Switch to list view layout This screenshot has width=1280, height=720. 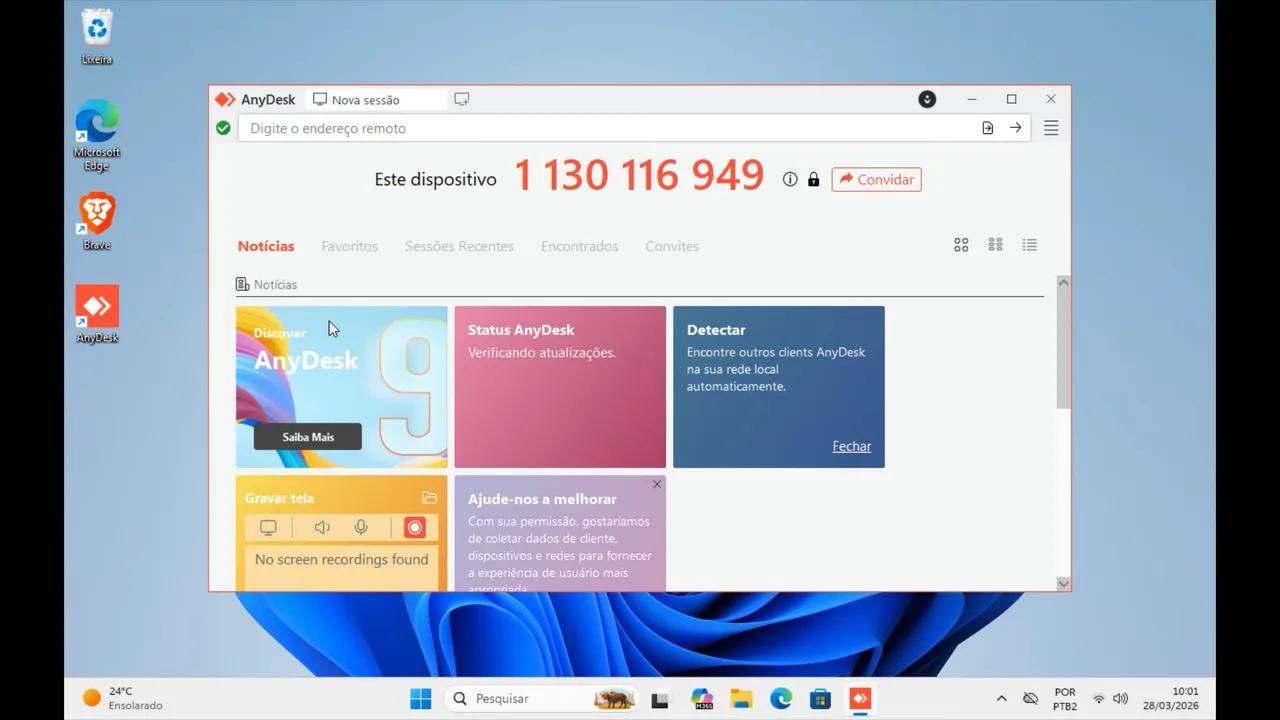coord(1029,245)
